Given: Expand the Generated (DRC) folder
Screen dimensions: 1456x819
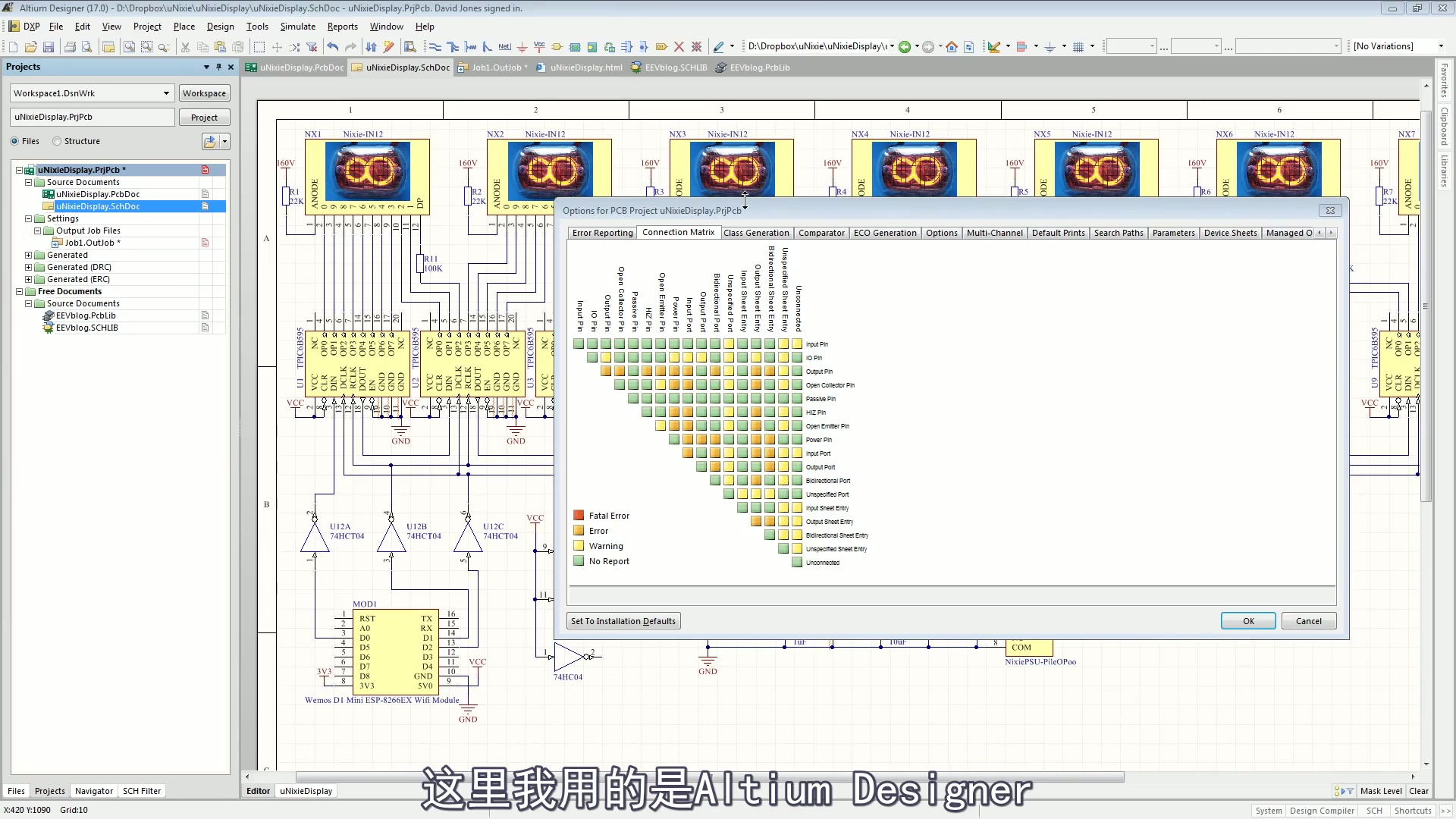Looking at the screenshot, I should point(29,267).
